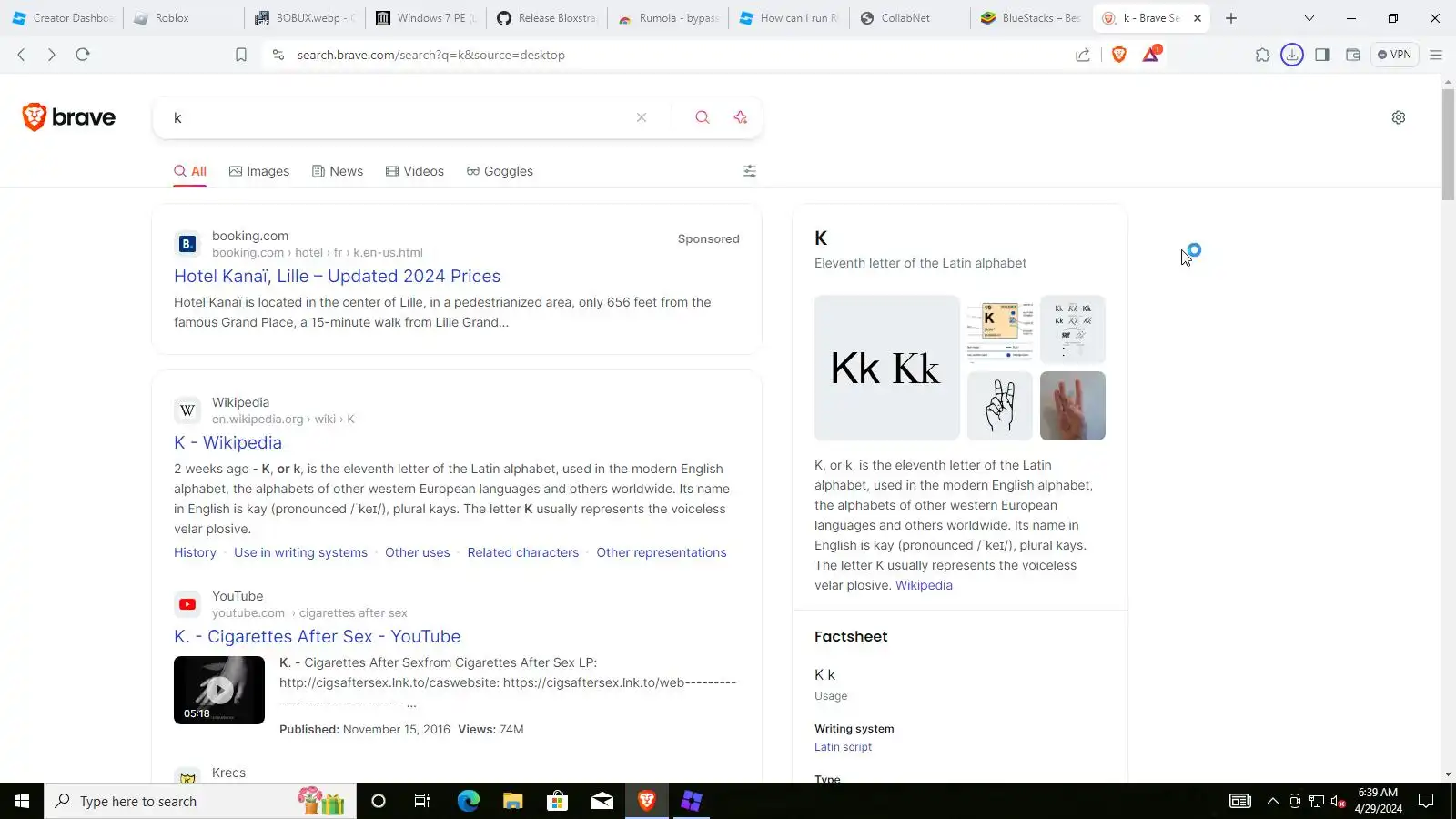Click Use in writing systems sublink

300,552
